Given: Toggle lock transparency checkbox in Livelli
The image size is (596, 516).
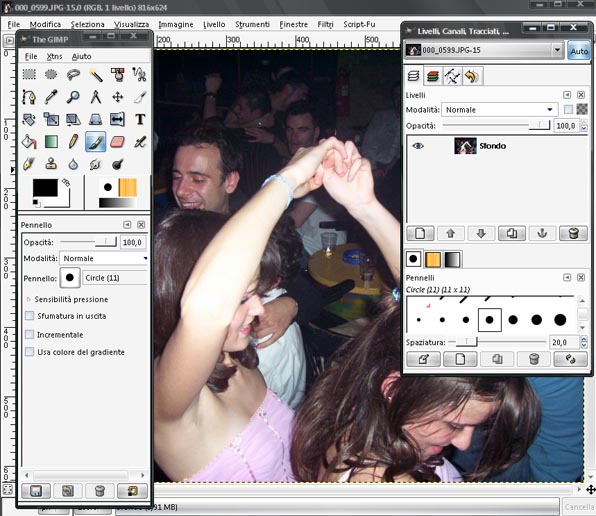Looking at the screenshot, I should [568, 109].
